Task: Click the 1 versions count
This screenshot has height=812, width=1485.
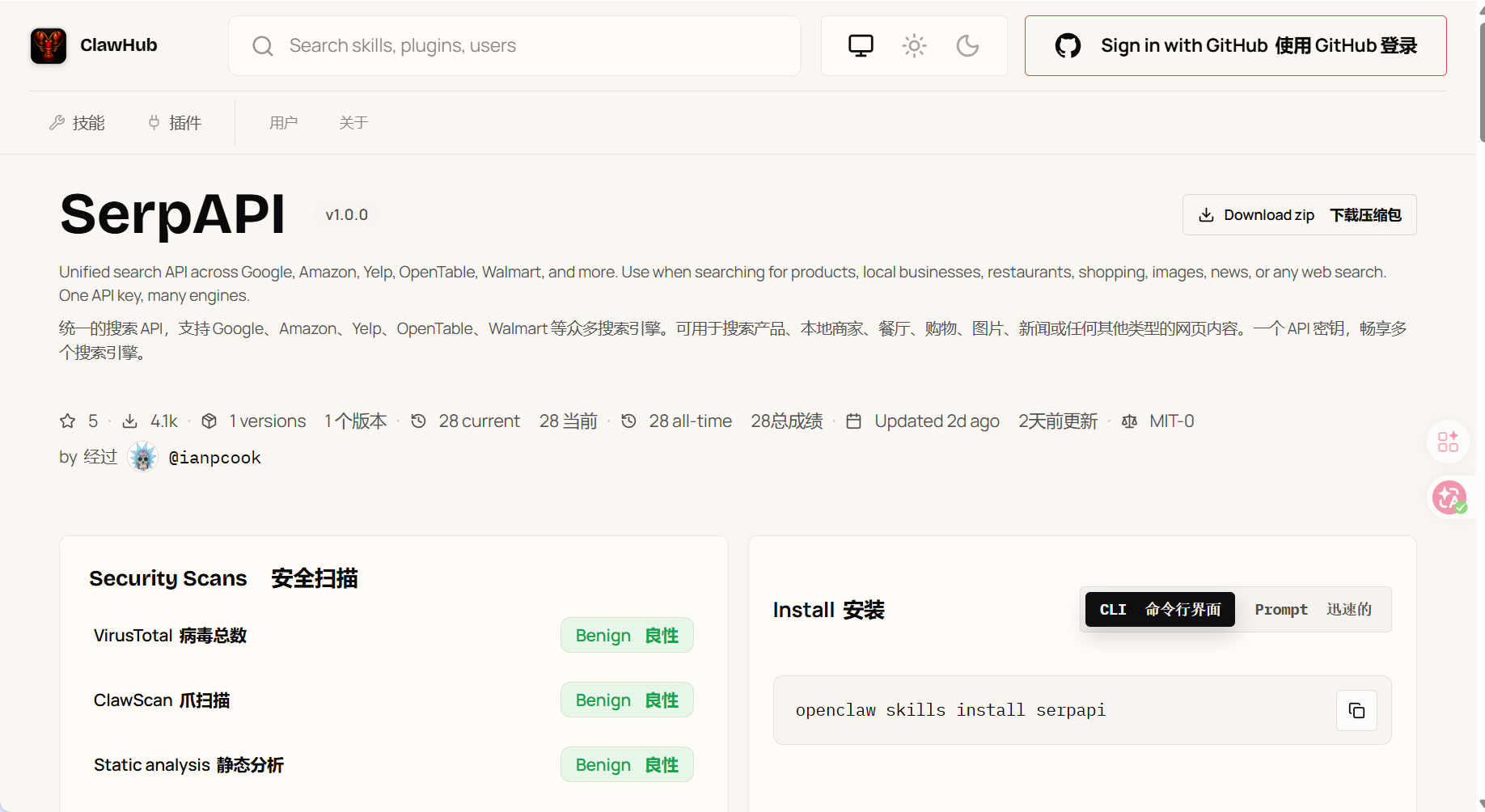Action: 268,421
